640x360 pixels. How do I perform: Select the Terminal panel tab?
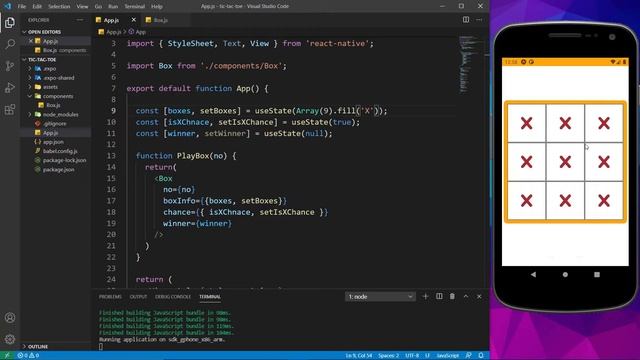pyautogui.click(x=210, y=297)
